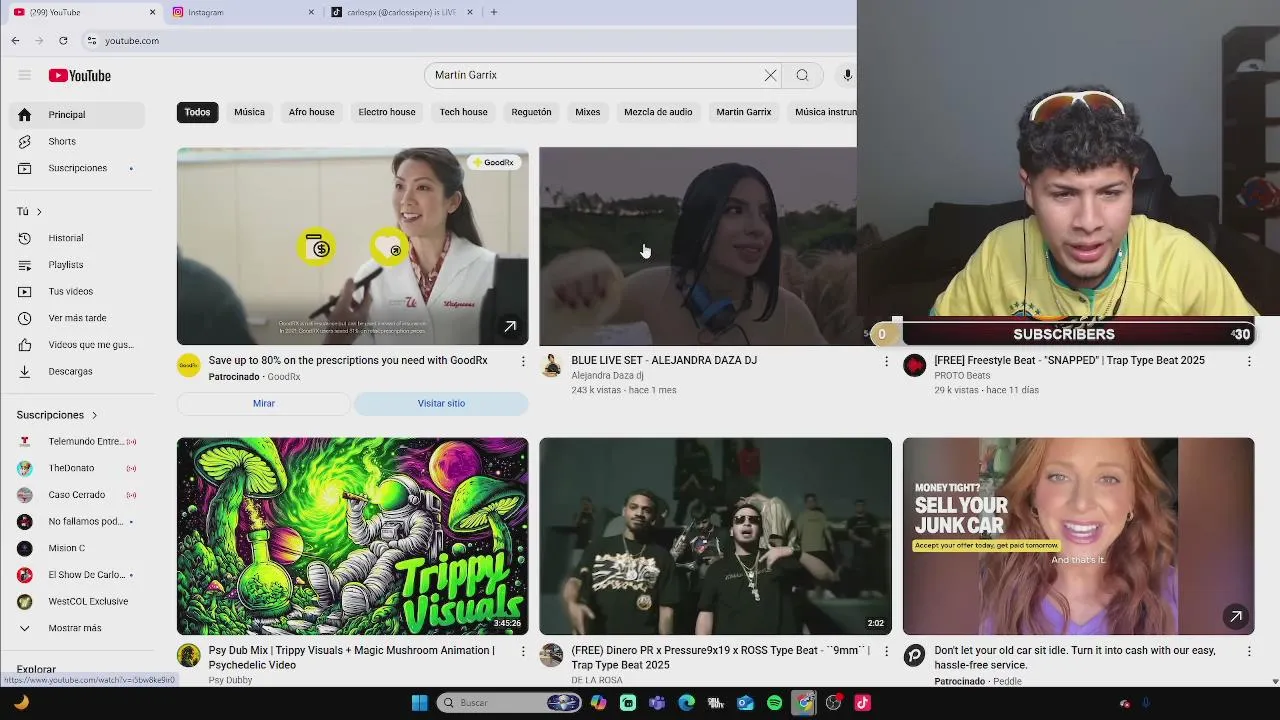Select the Mezcla de audio chip
Image resolution: width=1280 pixels, height=720 pixels.
pyautogui.click(x=658, y=112)
